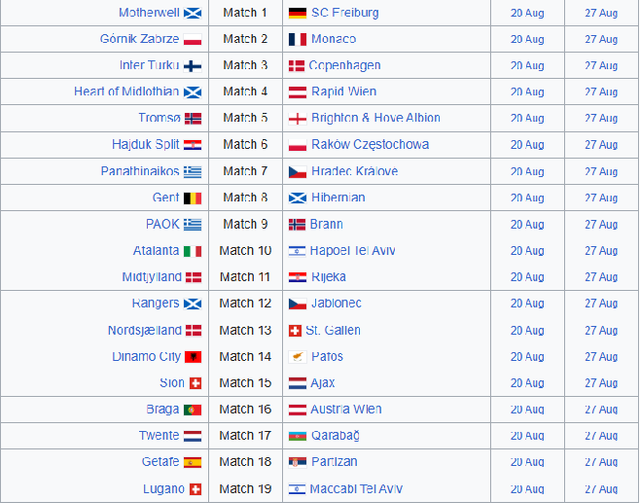Click the Swiss flag beside St. Gallen
Image resolution: width=640 pixels, height=503 pixels.
coord(295,331)
